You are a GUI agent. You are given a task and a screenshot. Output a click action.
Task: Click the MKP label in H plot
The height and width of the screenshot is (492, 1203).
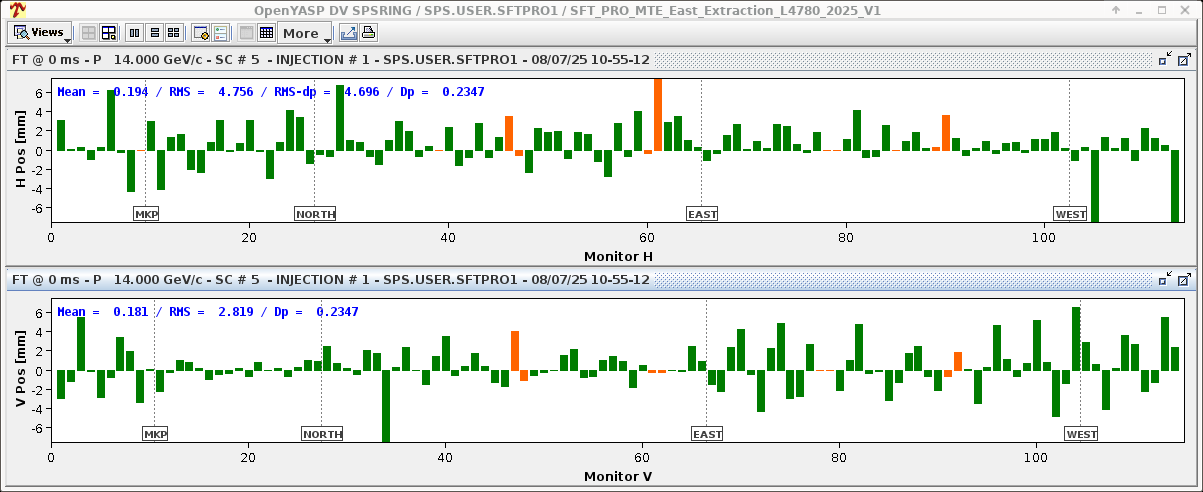pos(146,214)
